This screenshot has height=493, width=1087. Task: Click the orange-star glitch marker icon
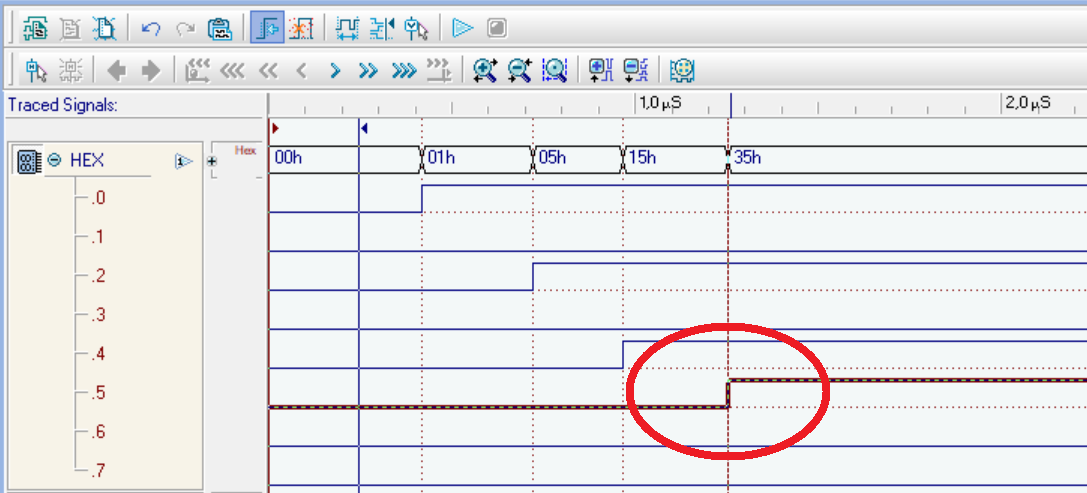coord(301,28)
